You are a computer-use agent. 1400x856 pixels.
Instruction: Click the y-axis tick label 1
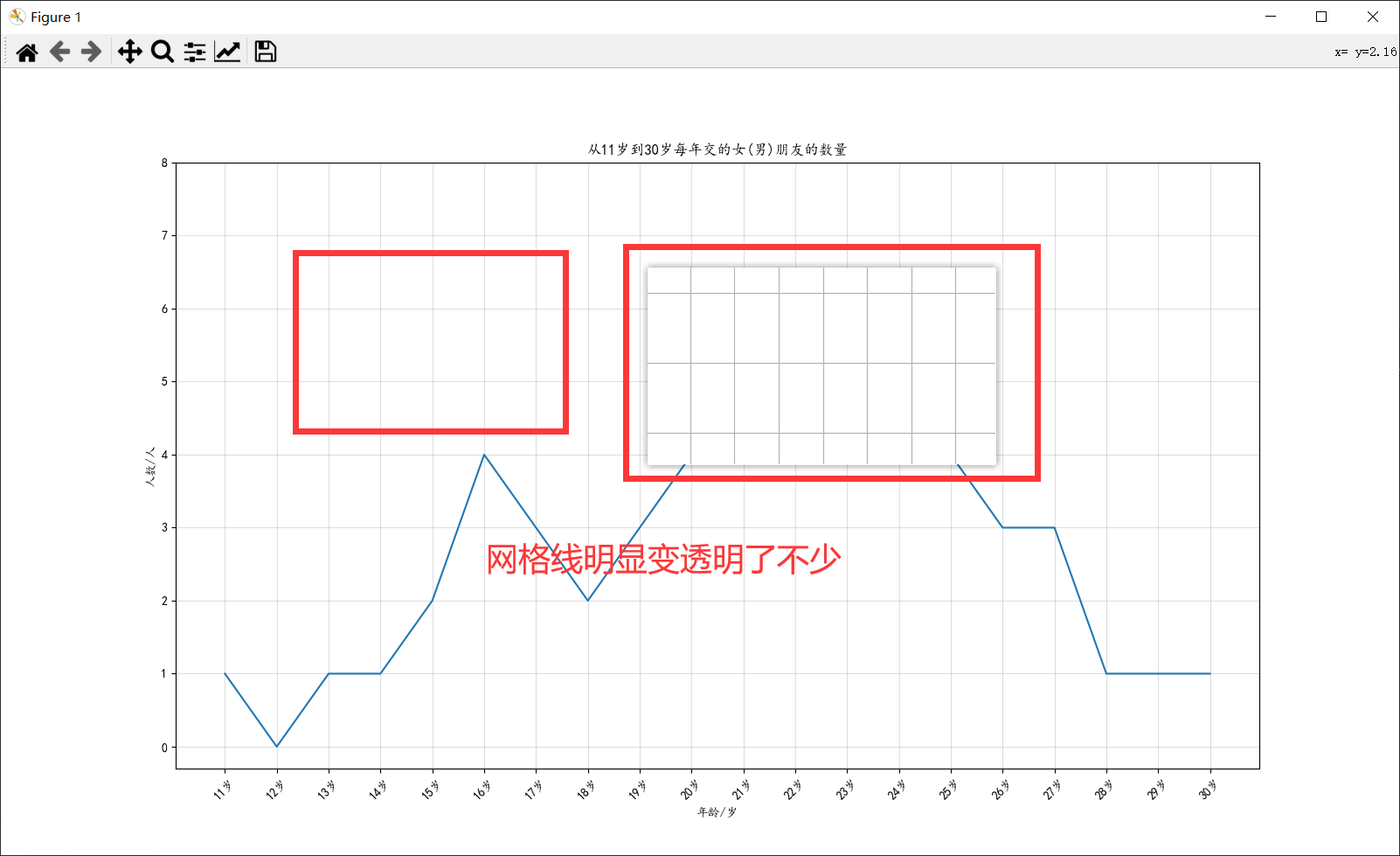pos(164,673)
